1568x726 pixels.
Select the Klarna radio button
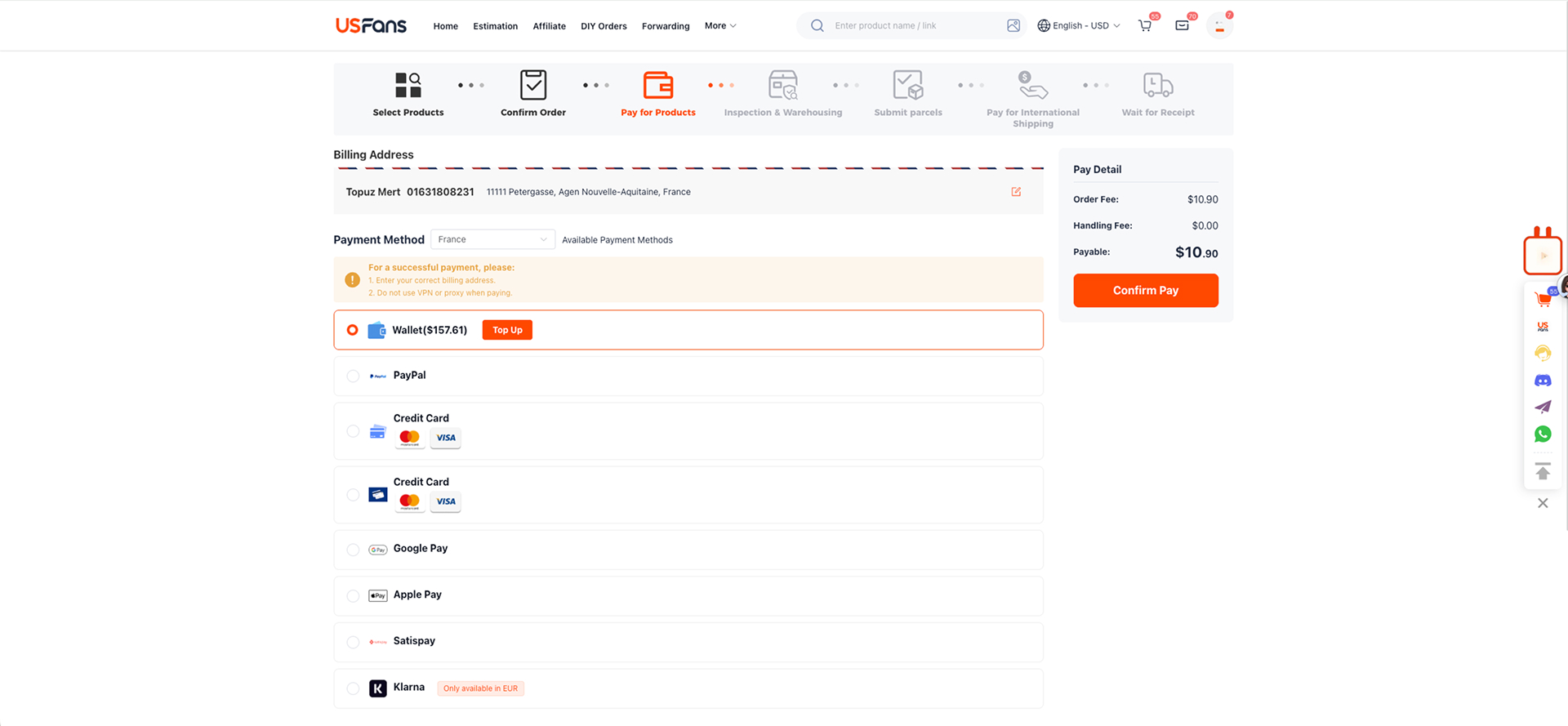353,688
